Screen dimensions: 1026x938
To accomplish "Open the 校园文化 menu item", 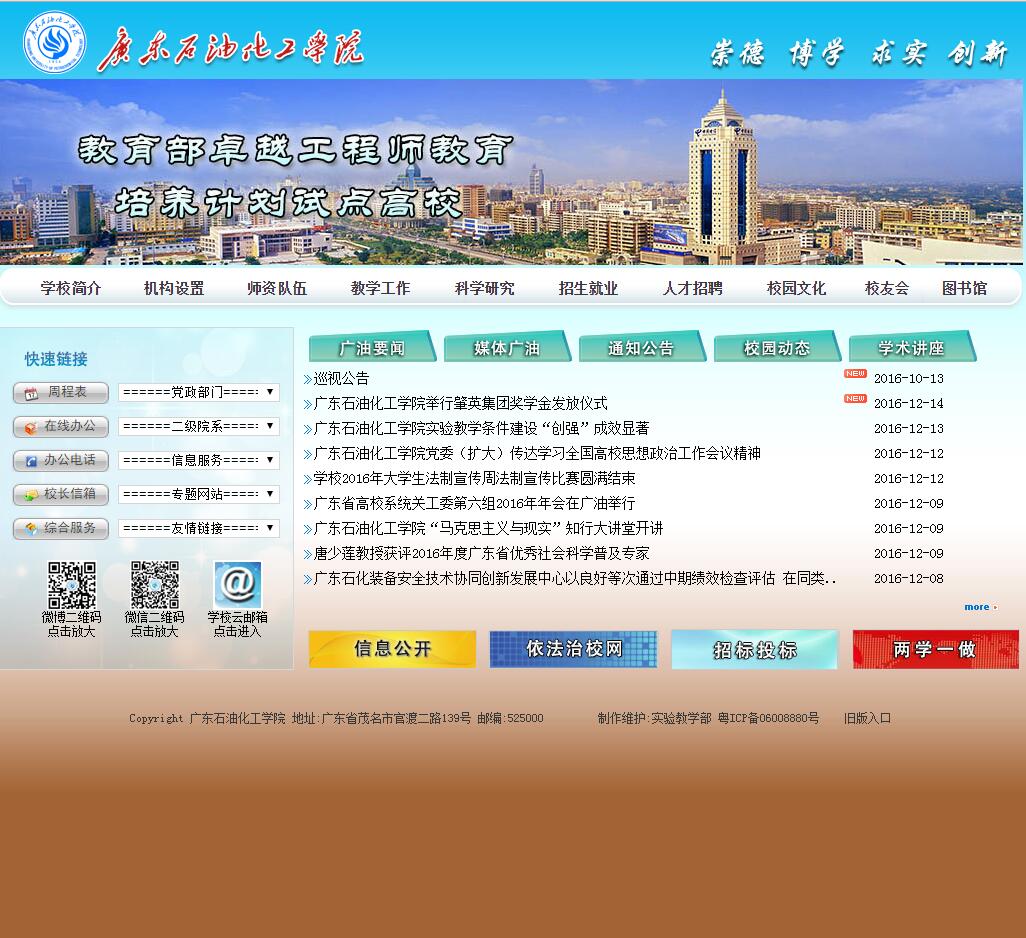I will click(x=796, y=288).
